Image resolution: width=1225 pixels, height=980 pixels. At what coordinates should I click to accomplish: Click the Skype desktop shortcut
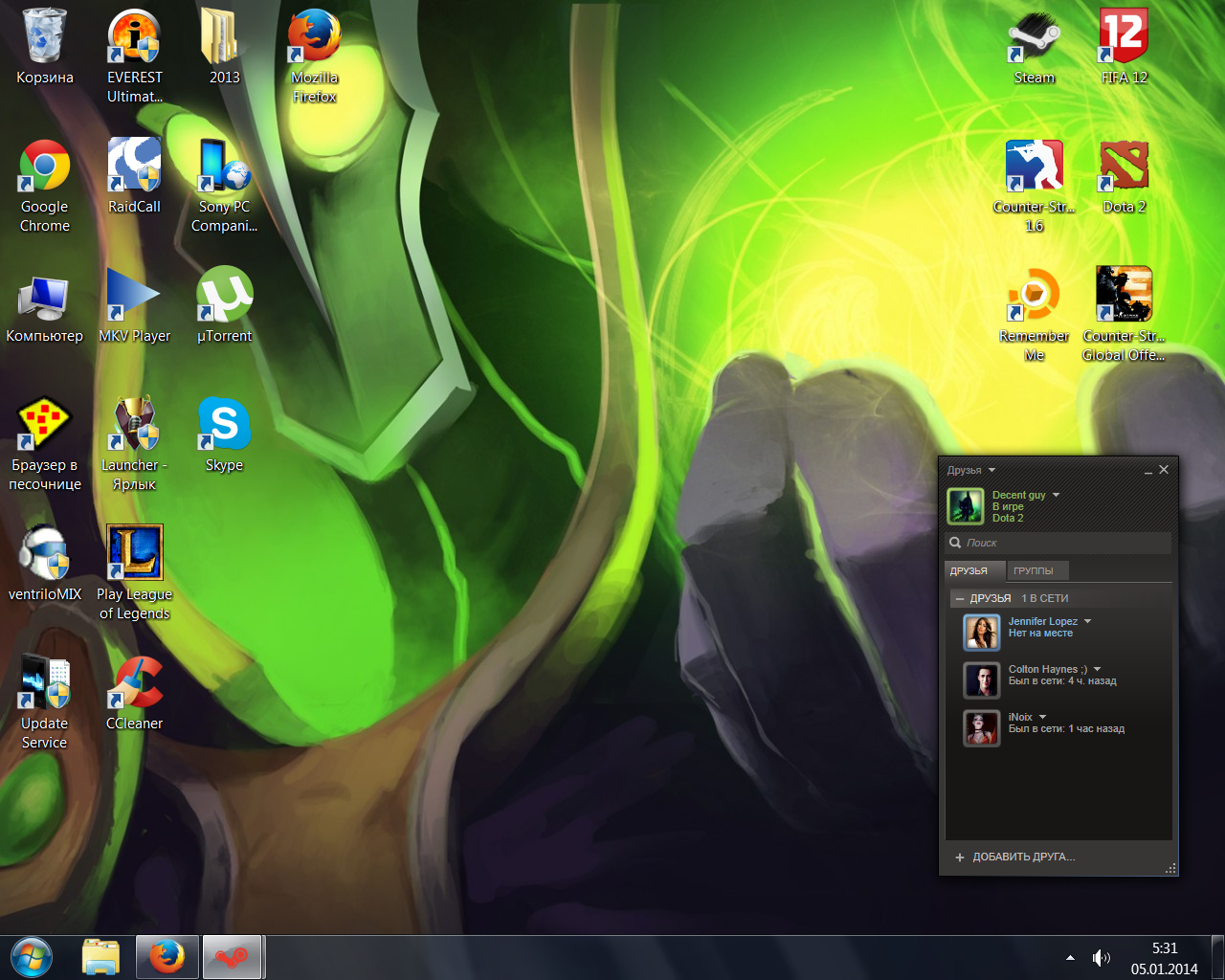pos(225,424)
